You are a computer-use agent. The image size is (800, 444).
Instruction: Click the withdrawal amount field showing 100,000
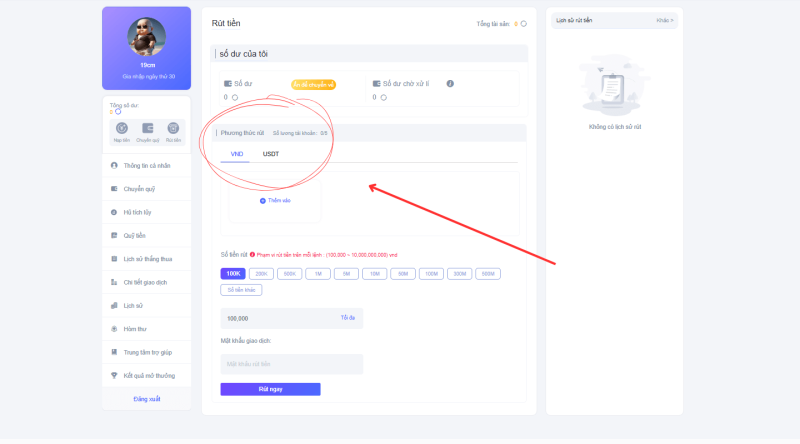click(x=291, y=318)
